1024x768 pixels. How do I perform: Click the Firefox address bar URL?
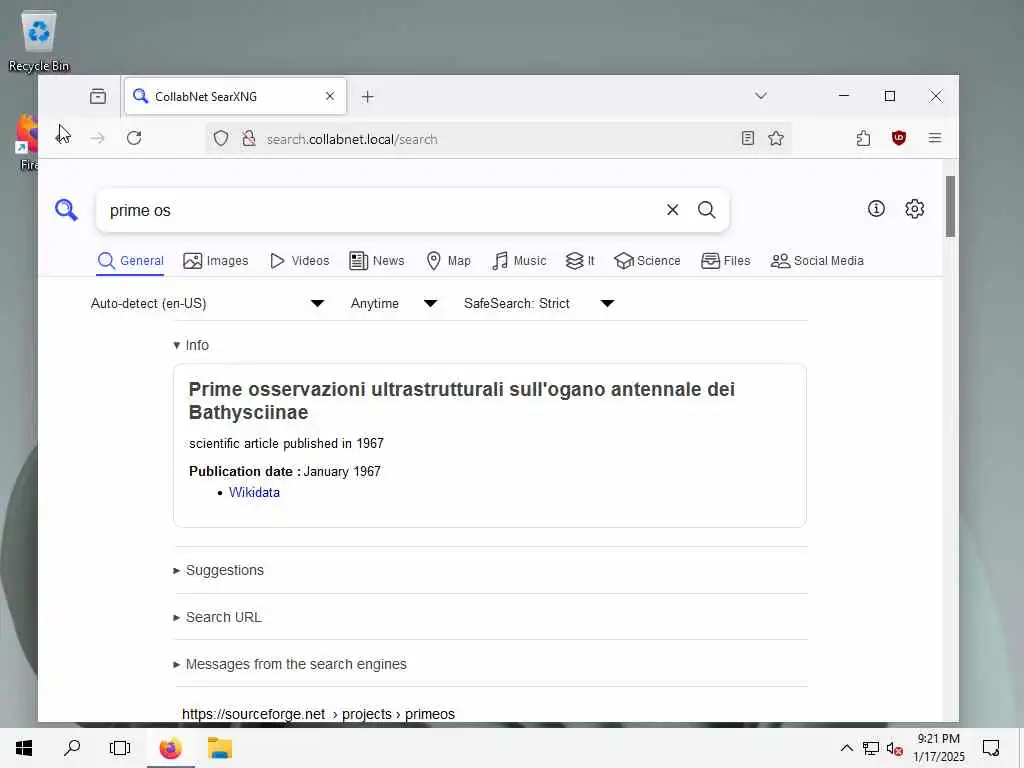352,139
